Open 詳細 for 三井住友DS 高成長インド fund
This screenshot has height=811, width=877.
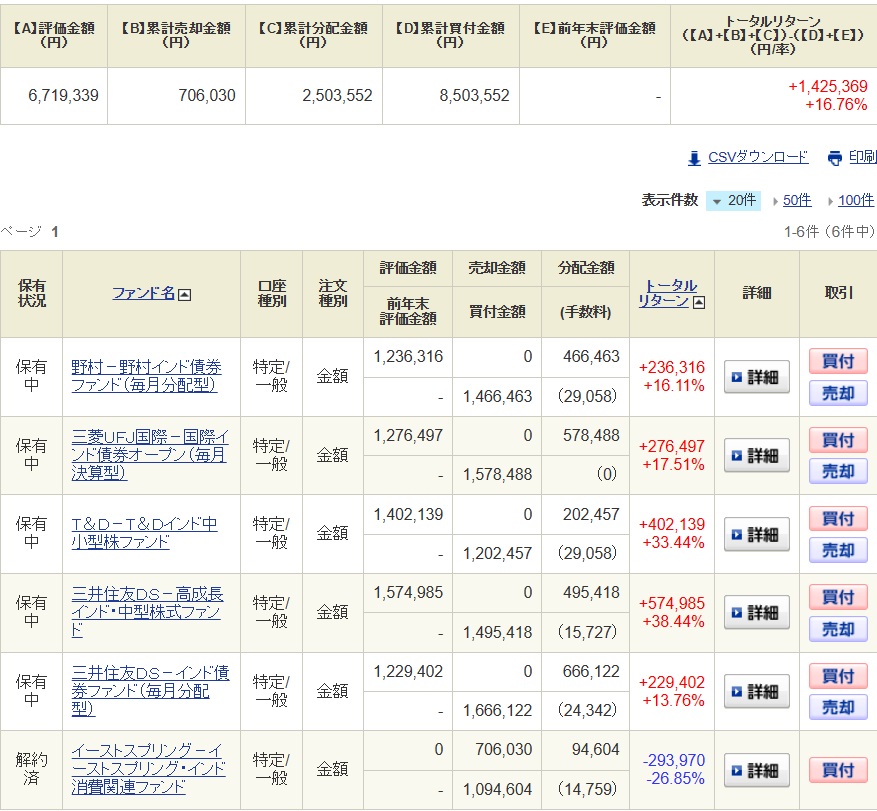point(756,612)
